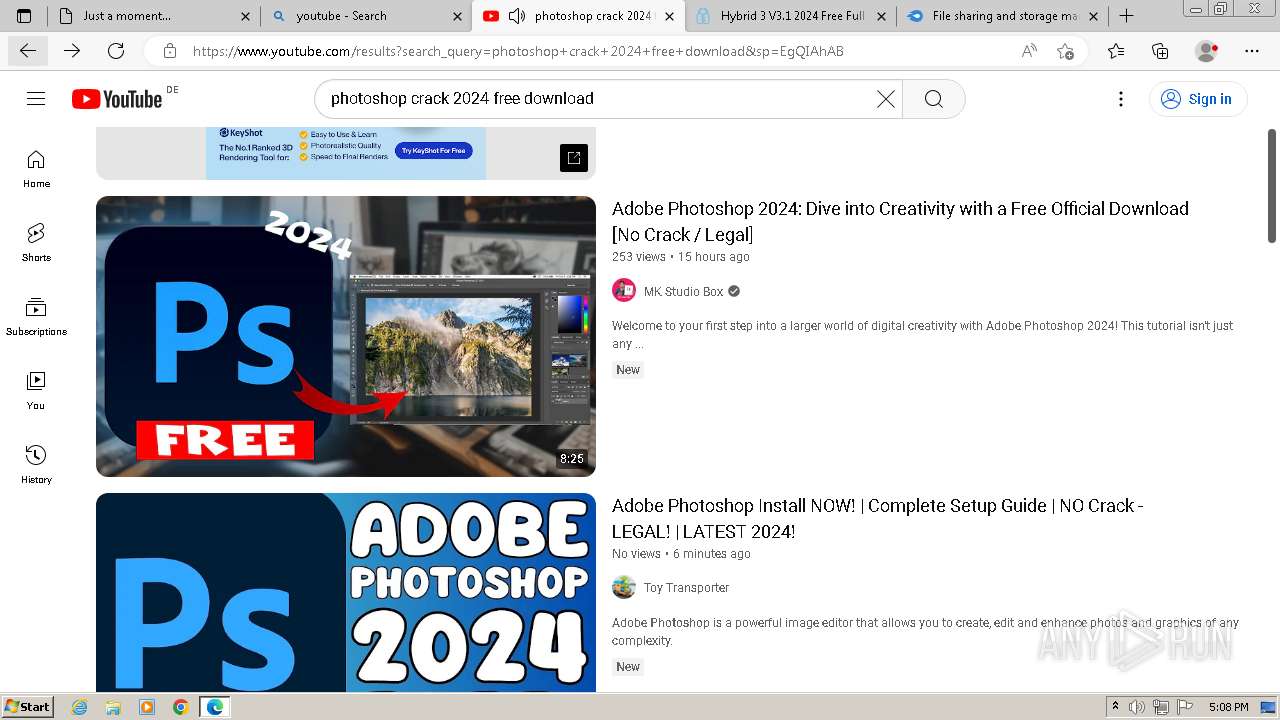Open the Adobe Photoshop 2024 Toy Transporter thumbnail
The height and width of the screenshot is (720, 1280).
[x=346, y=592]
